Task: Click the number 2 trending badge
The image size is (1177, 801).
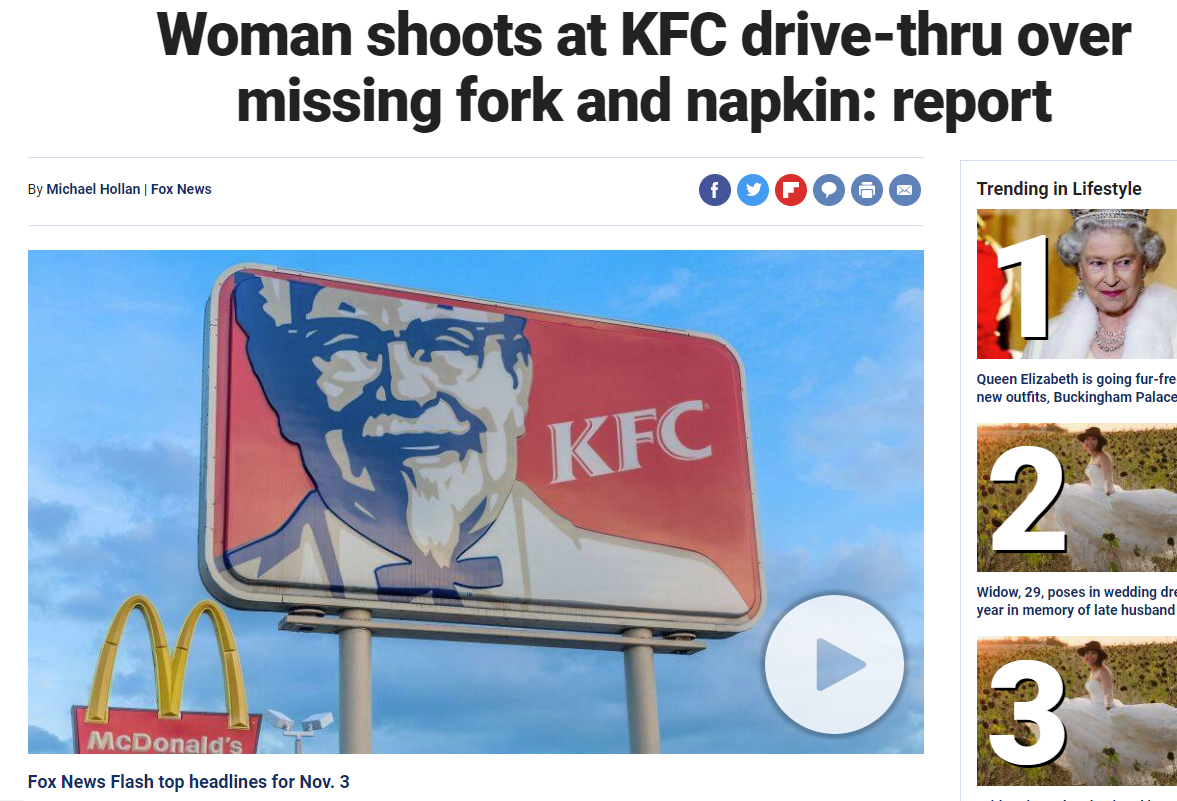Action: click(1028, 499)
